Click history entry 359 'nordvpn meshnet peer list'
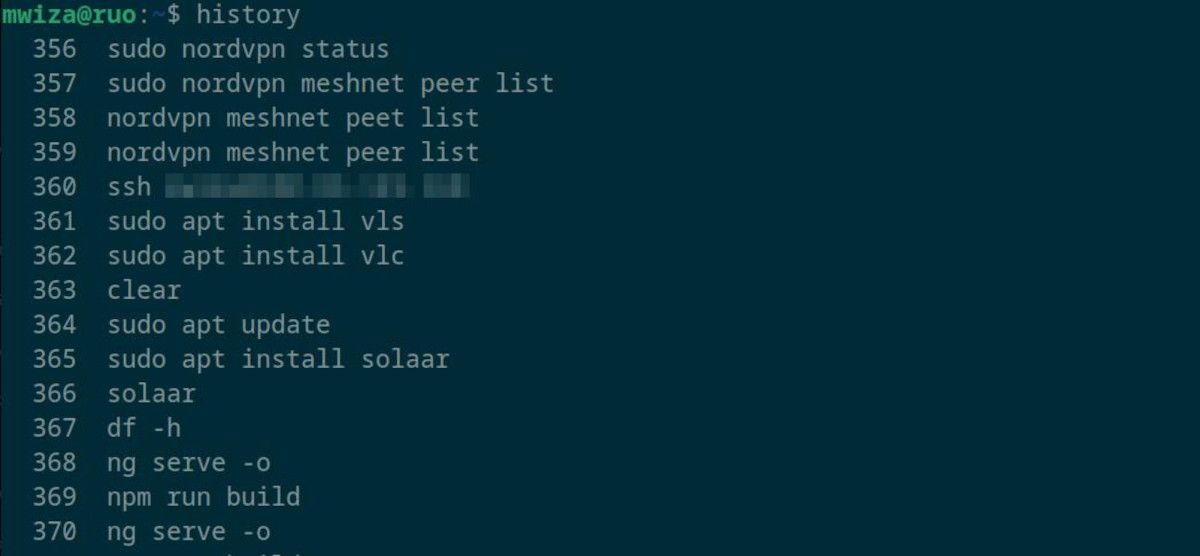 click(293, 152)
